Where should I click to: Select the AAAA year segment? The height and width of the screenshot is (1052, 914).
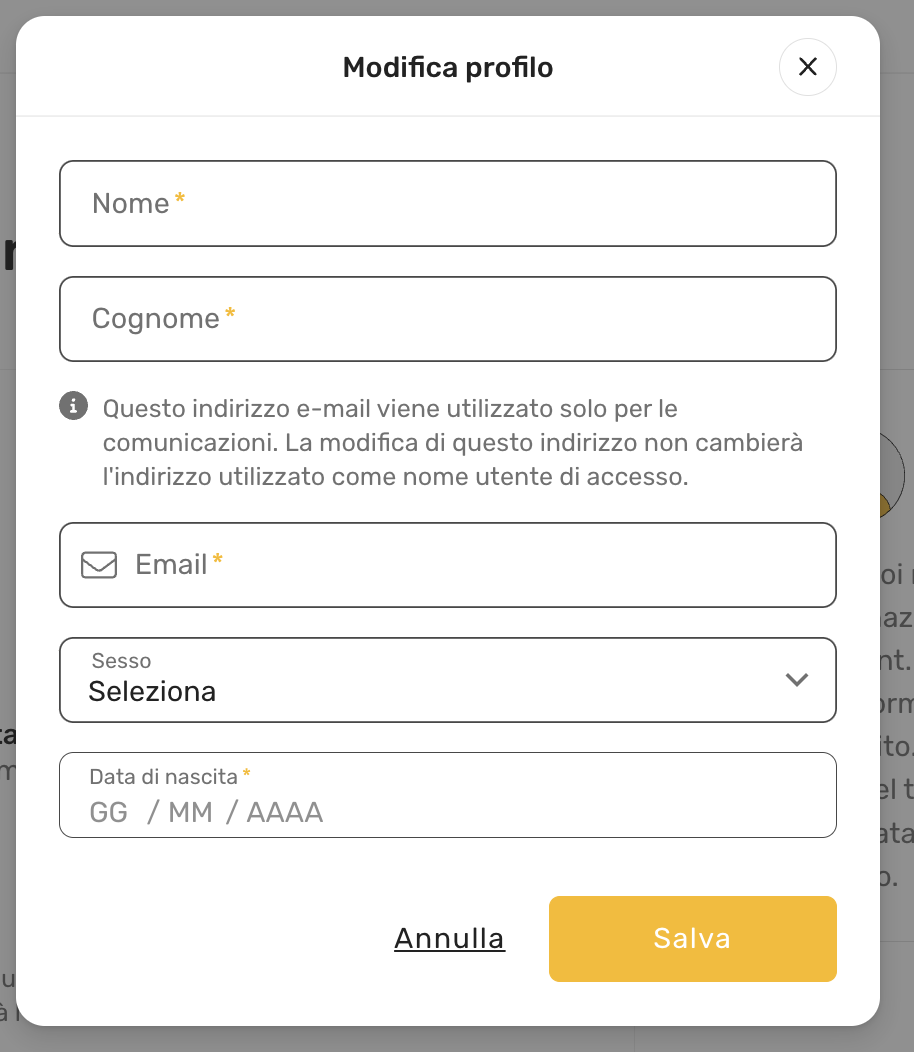[285, 812]
